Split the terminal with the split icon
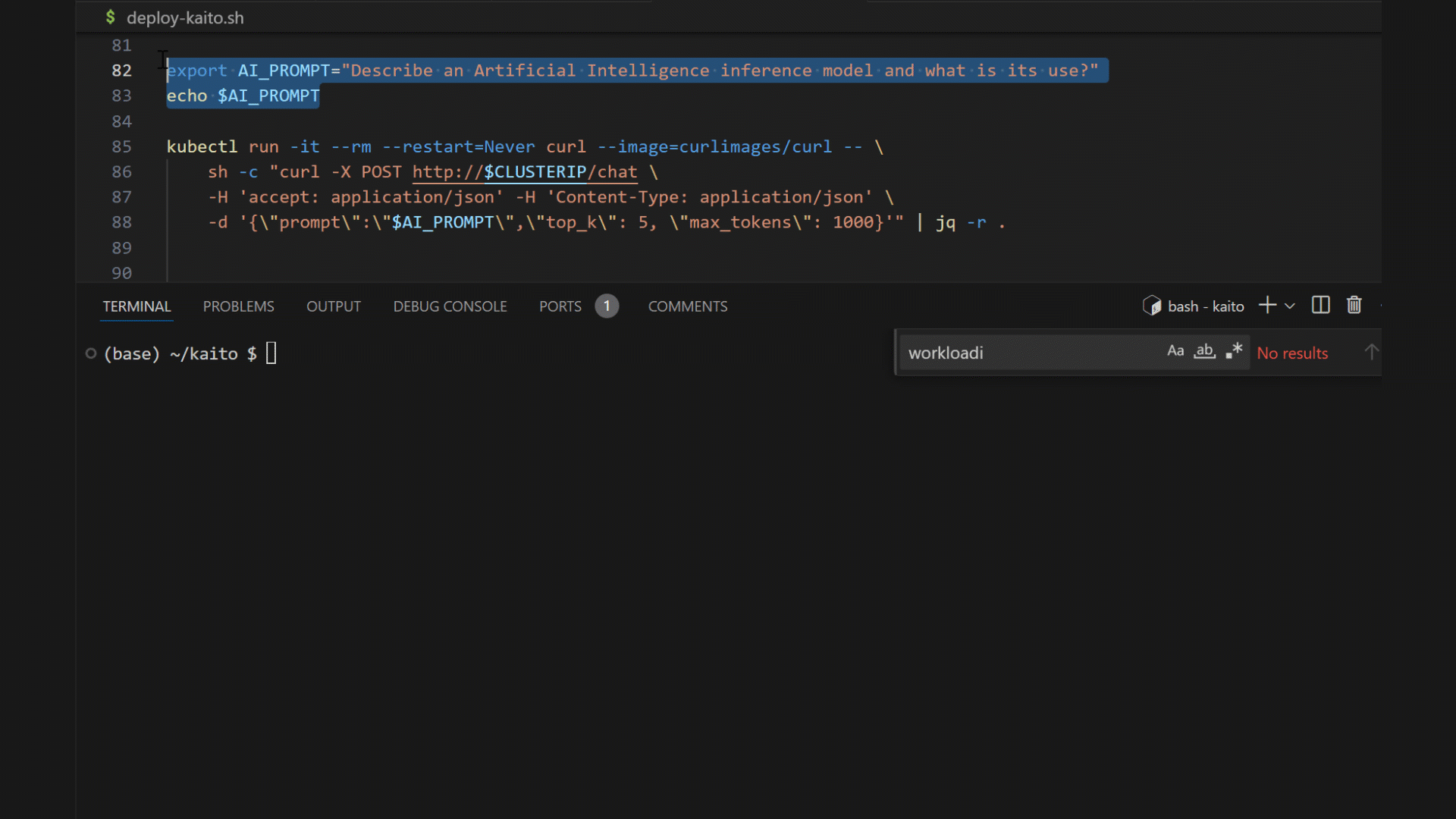This screenshot has width=1456, height=819. tap(1320, 306)
